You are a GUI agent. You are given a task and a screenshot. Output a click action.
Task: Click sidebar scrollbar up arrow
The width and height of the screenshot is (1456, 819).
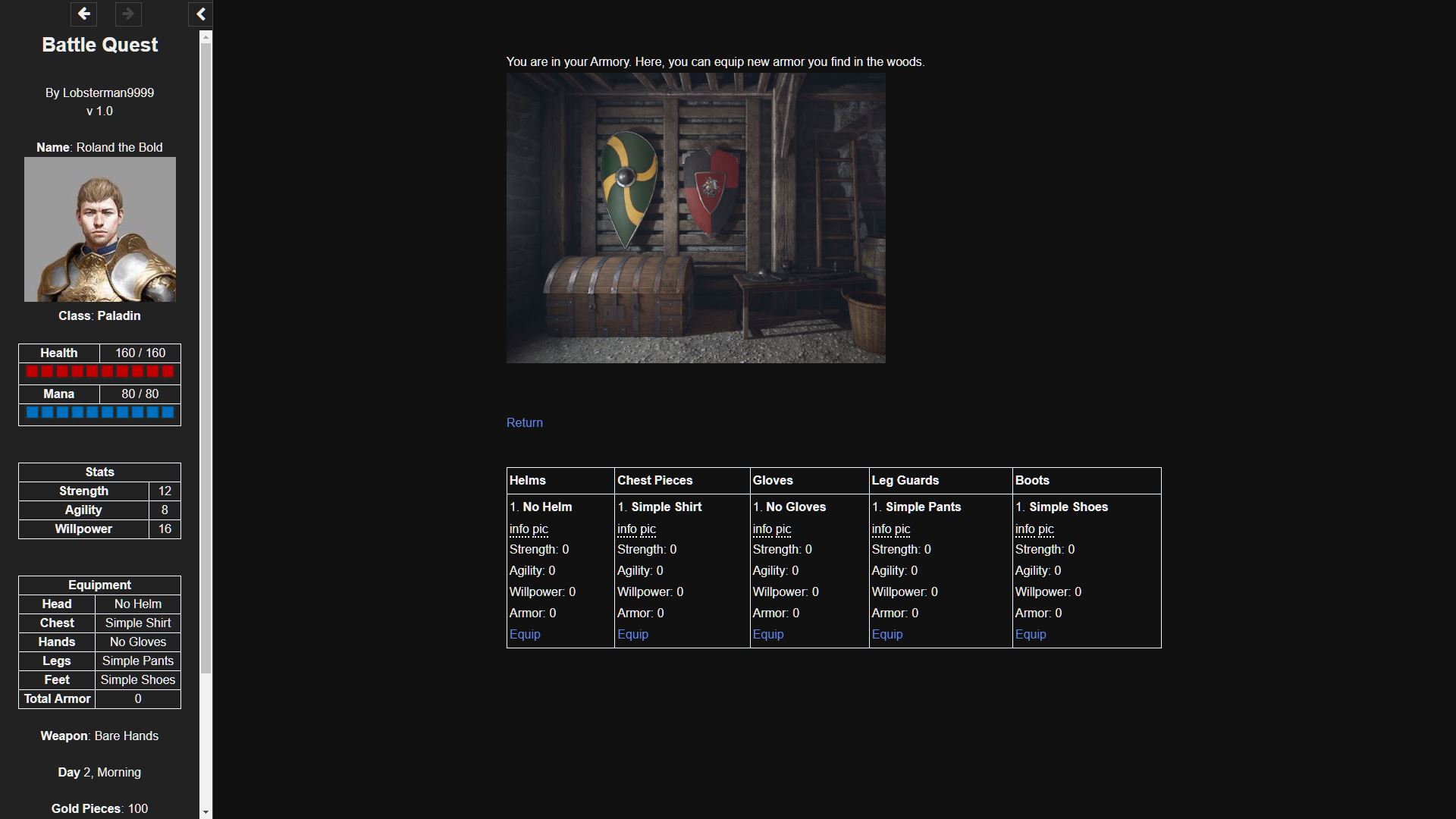click(x=206, y=36)
